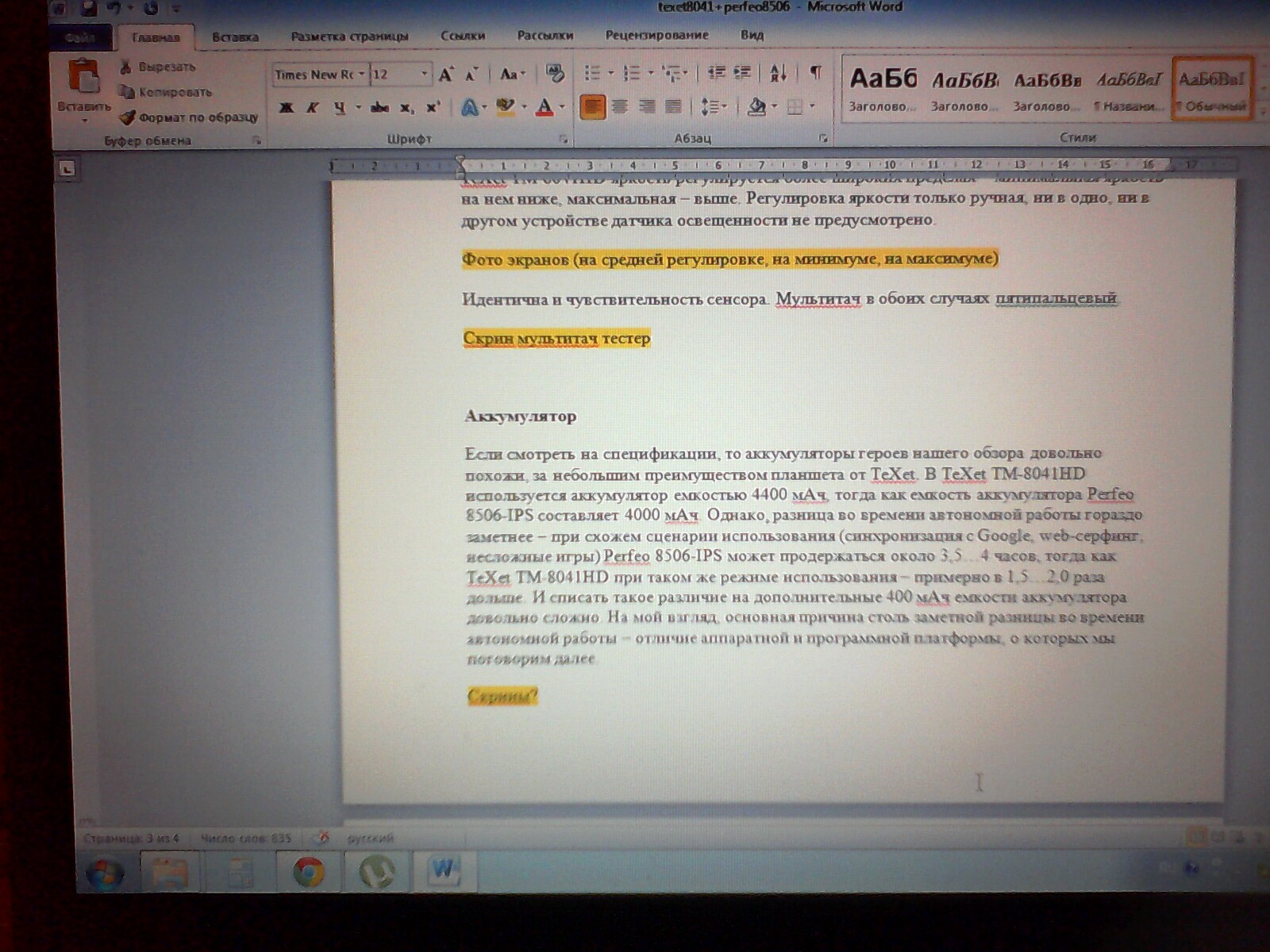Screen dimensions: 1270x952
Task: Click the Копировать (Copy) button
Action: [x=167, y=92]
